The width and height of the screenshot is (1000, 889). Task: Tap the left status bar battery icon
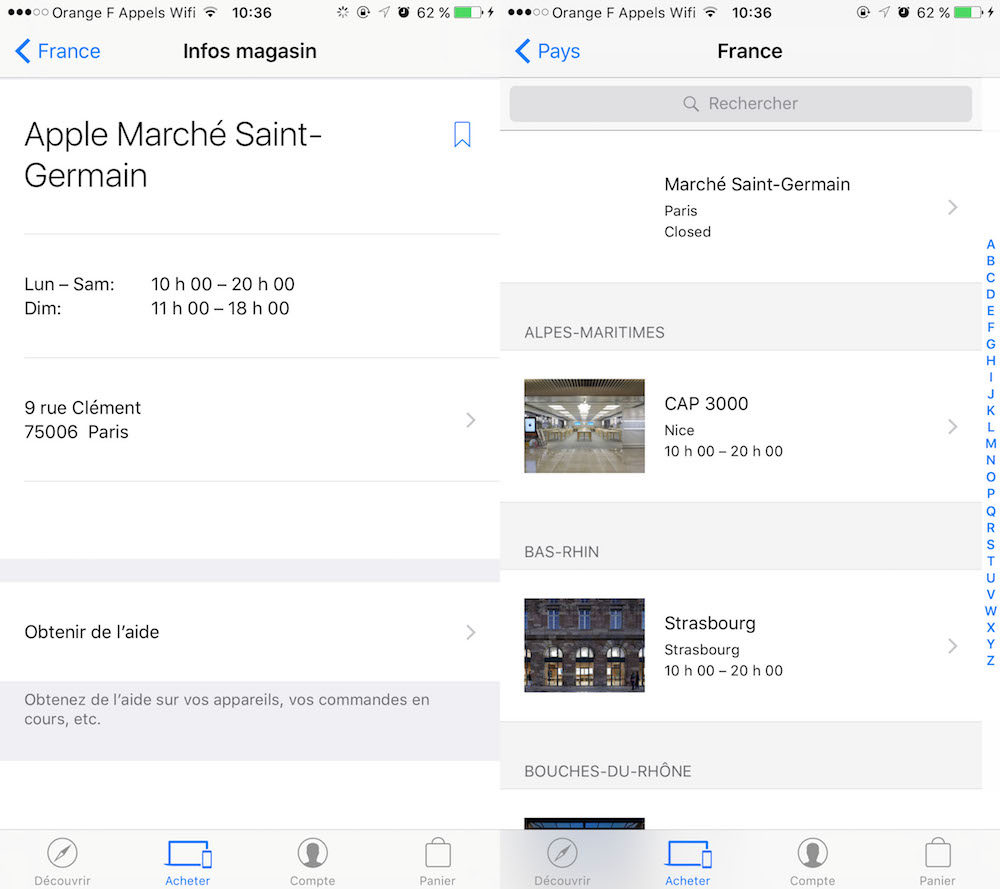tap(468, 12)
